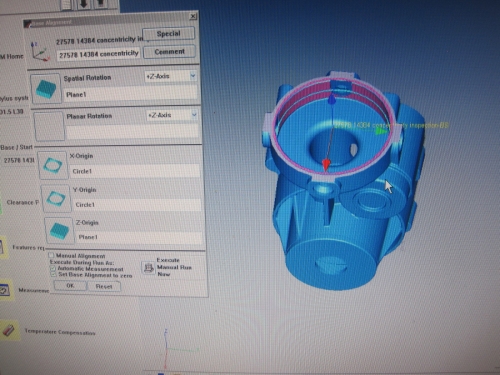
Task: Confirm alignment with the OK button
Action: (70, 286)
